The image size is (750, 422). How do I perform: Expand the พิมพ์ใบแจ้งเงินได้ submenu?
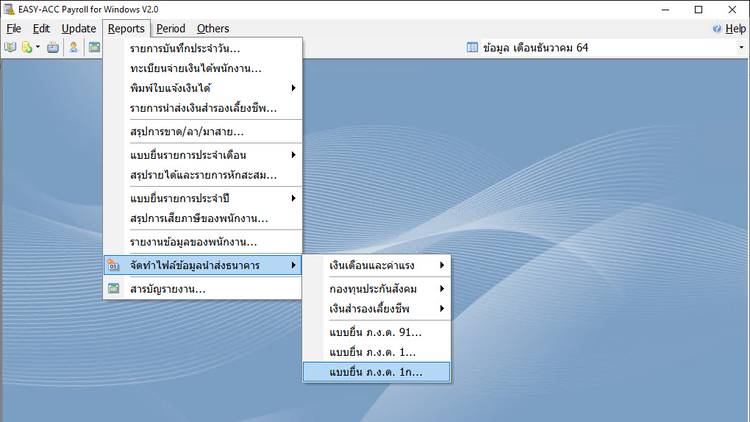tap(203, 88)
